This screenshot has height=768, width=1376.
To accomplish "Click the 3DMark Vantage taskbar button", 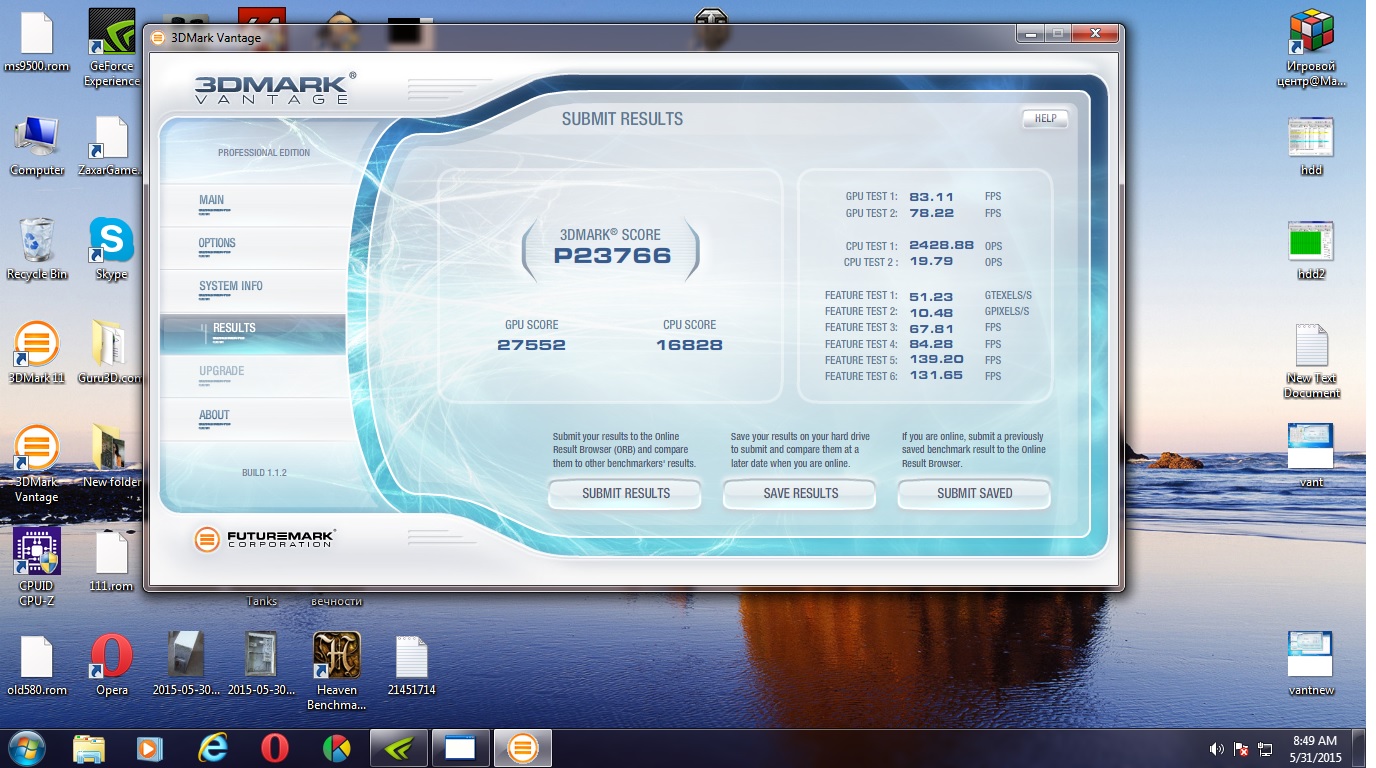I will [522, 748].
